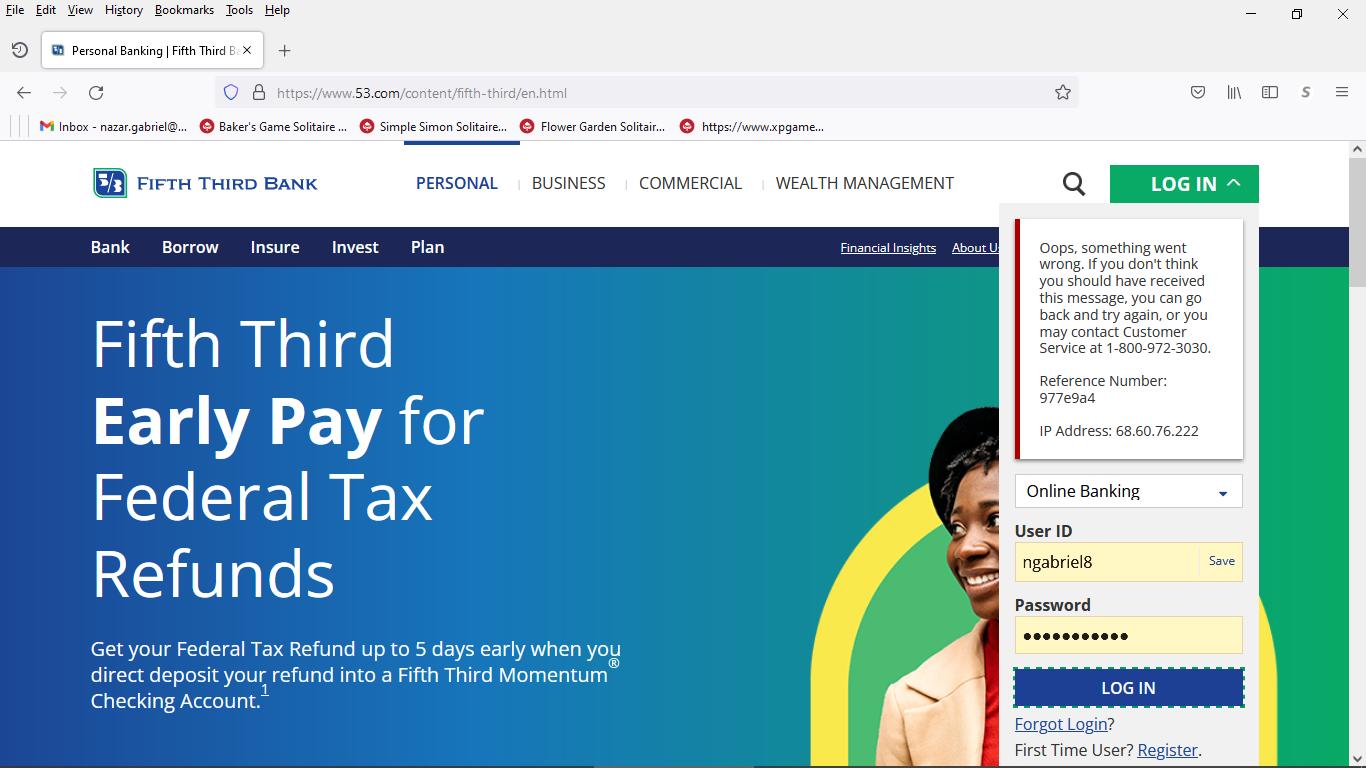Image resolution: width=1366 pixels, height=768 pixels.
Task: Click the Save to Pocket icon
Action: click(1197, 93)
